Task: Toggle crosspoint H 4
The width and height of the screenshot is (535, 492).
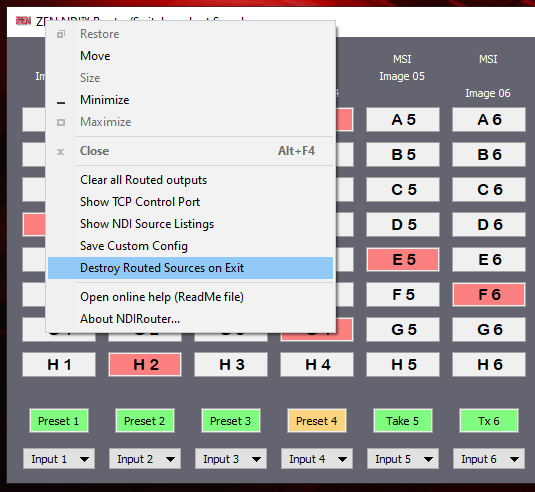Action: pos(317,365)
